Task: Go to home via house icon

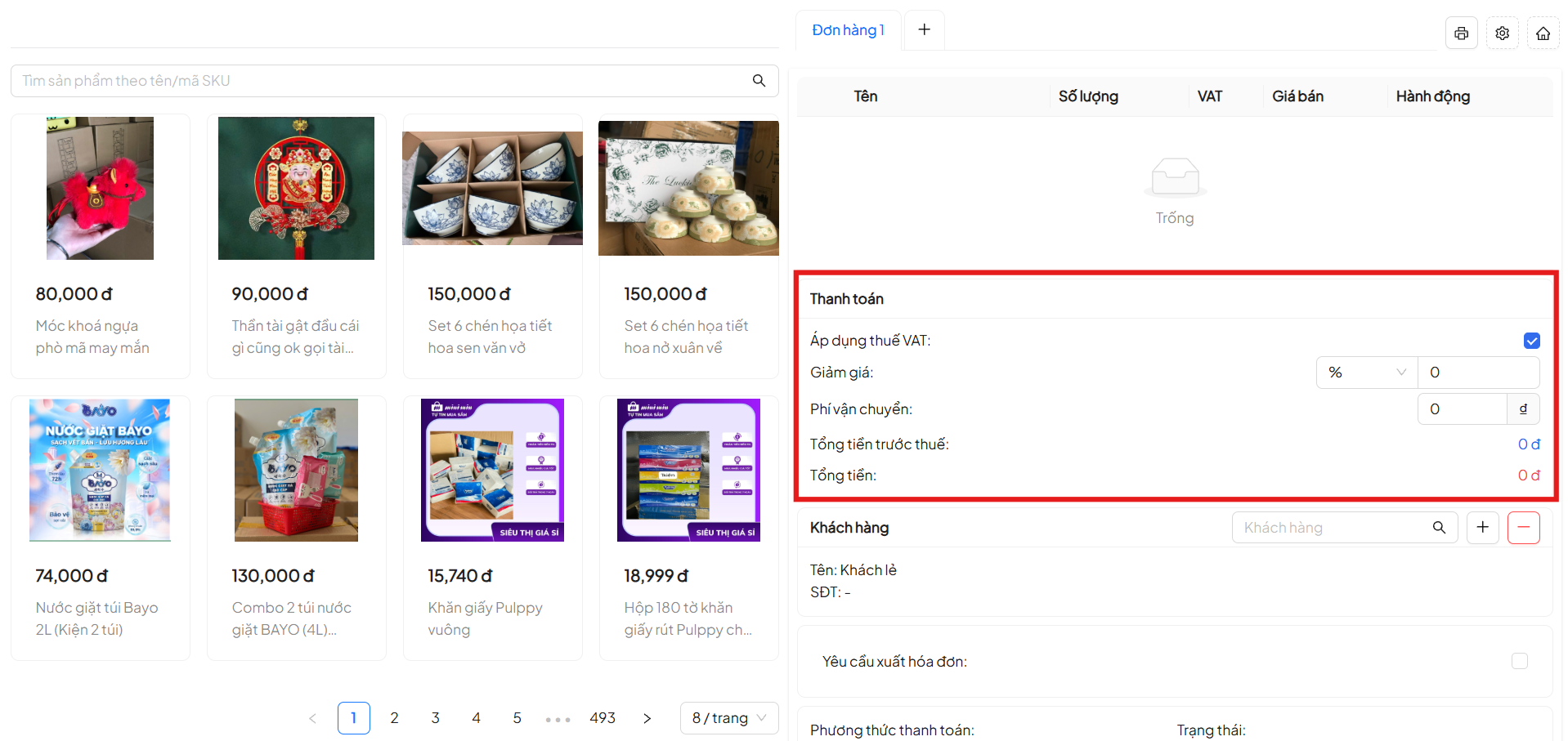Action: tap(1543, 33)
